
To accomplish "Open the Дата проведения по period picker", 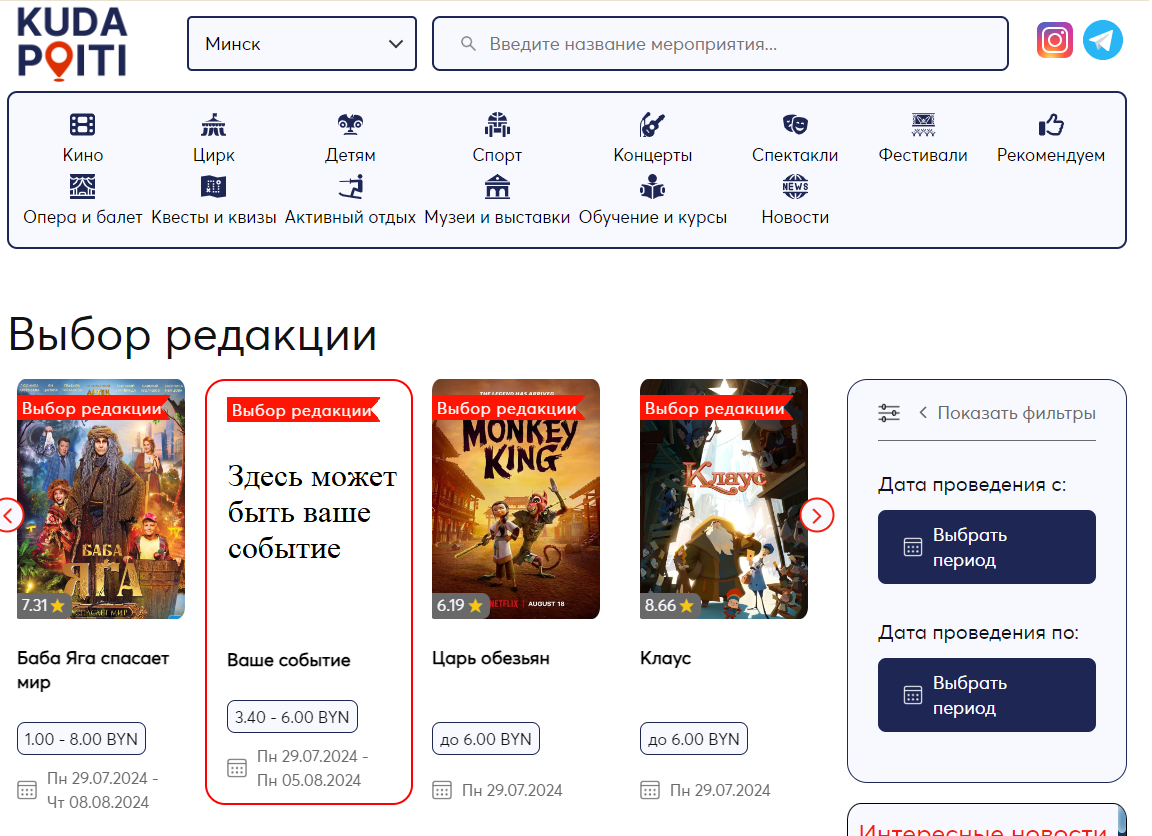I will 987,695.
